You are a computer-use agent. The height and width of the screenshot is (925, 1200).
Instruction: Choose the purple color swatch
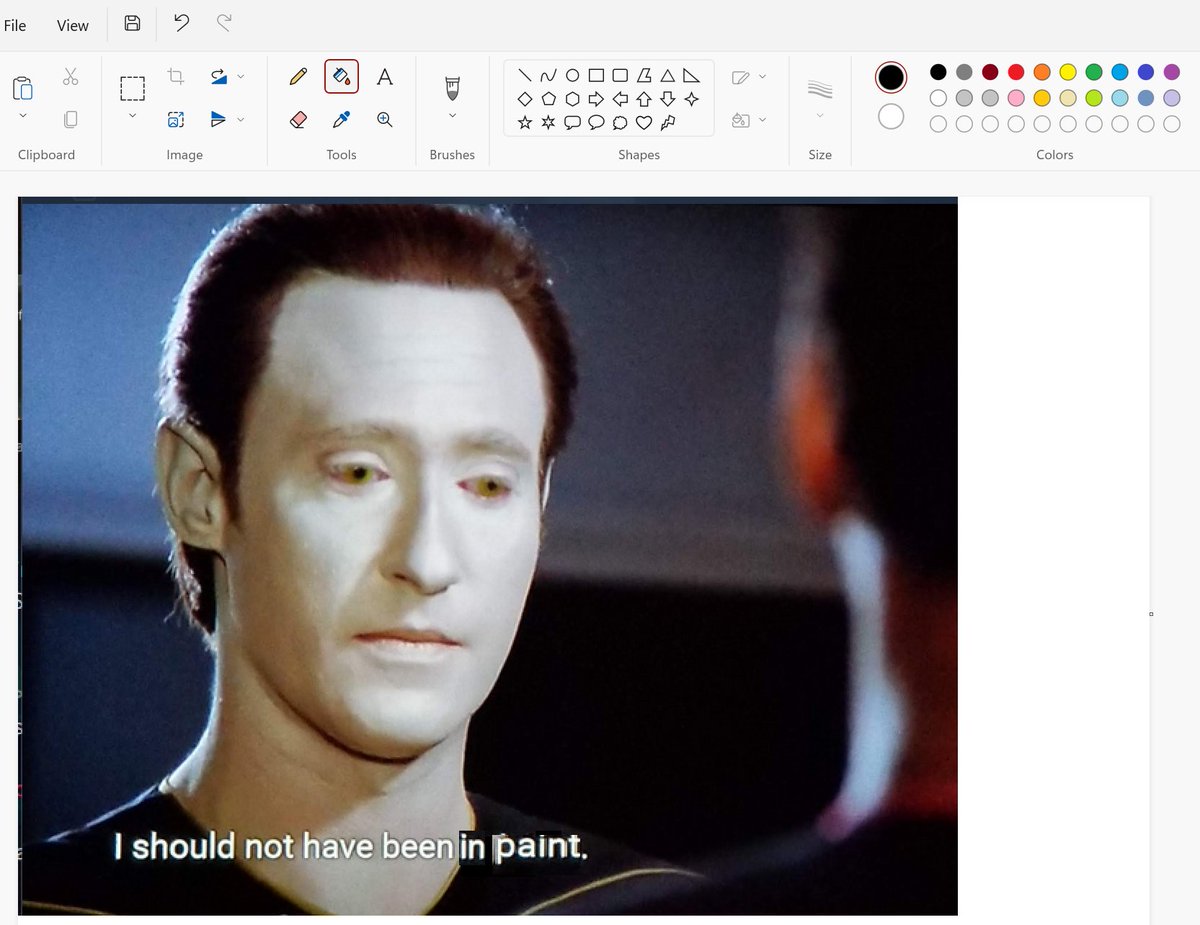click(x=1172, y=72)
